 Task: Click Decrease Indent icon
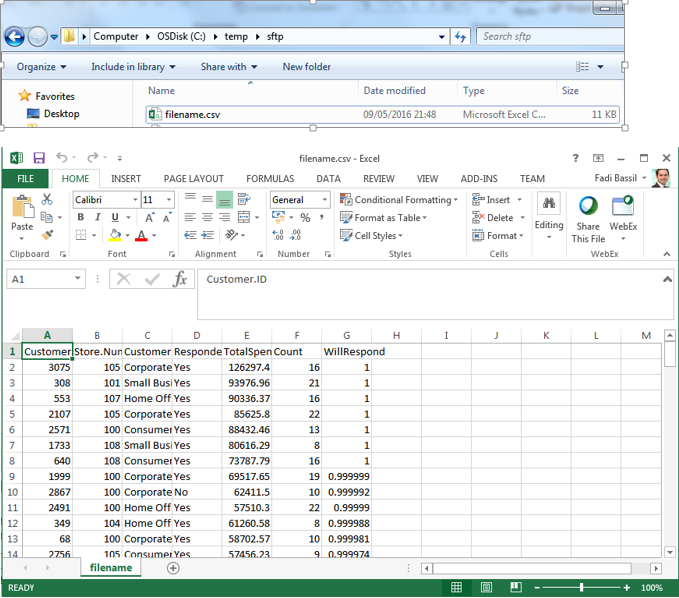(190, 235)
